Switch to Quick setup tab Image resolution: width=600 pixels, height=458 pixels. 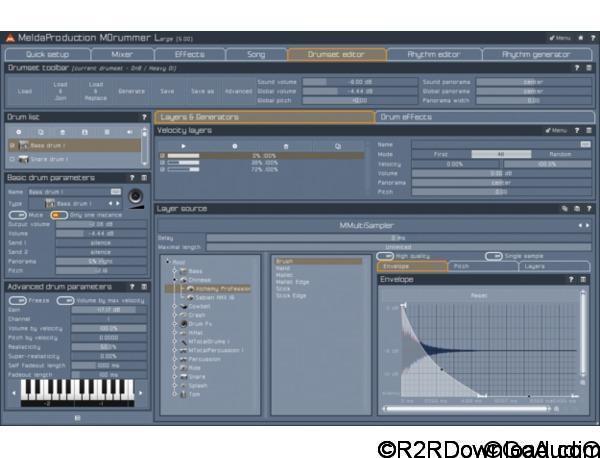point(48,54)
